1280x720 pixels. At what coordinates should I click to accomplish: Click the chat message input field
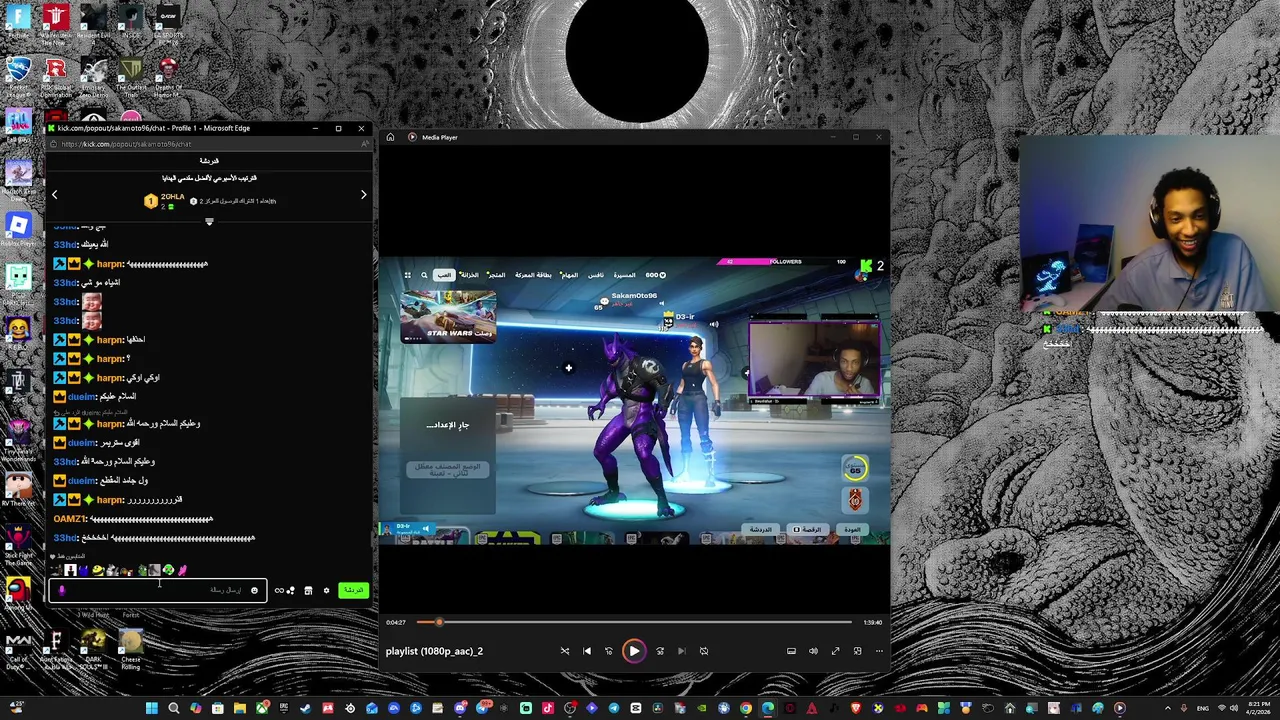(x=157, y=590)
